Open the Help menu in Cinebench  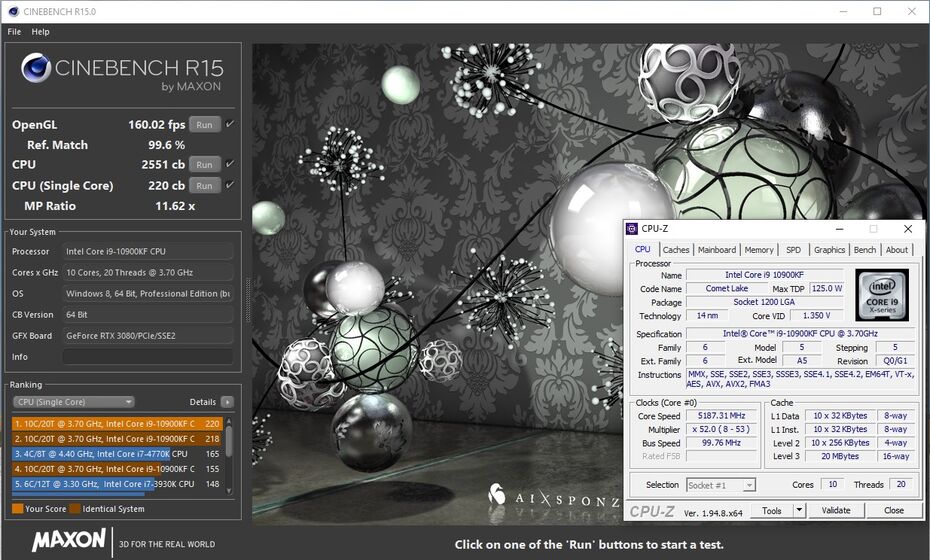pyautogui.click(x=40, y=31)
